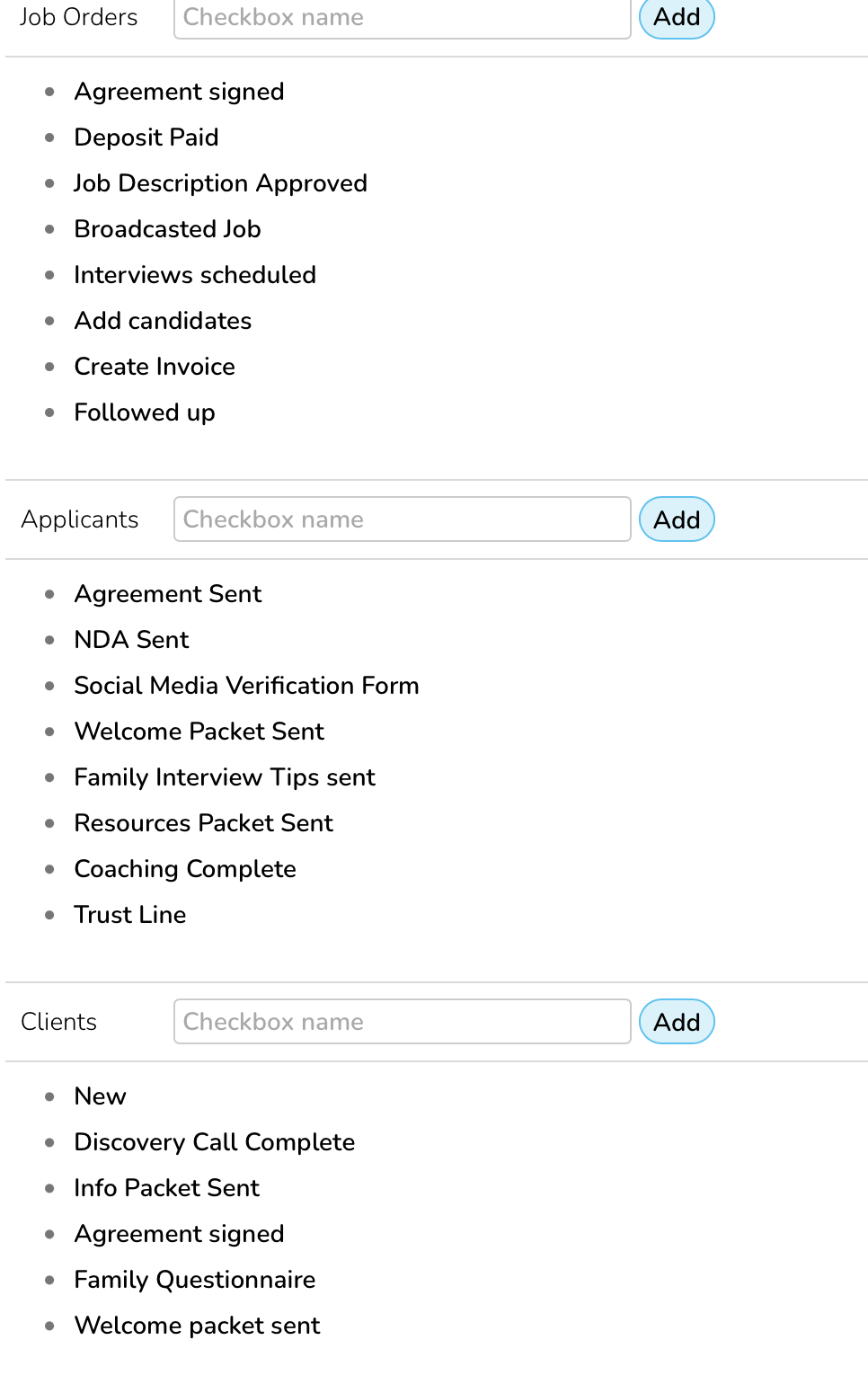Select Followed up list item
868x1393 pixels.
(145, 413)
